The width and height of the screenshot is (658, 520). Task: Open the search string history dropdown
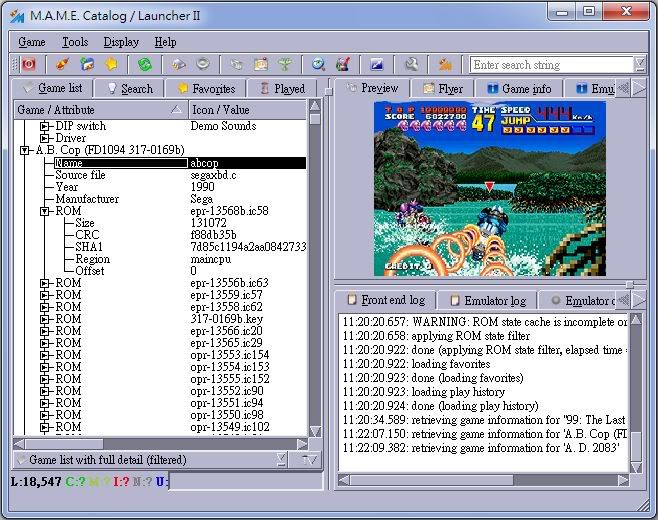[x=640, y=65]
